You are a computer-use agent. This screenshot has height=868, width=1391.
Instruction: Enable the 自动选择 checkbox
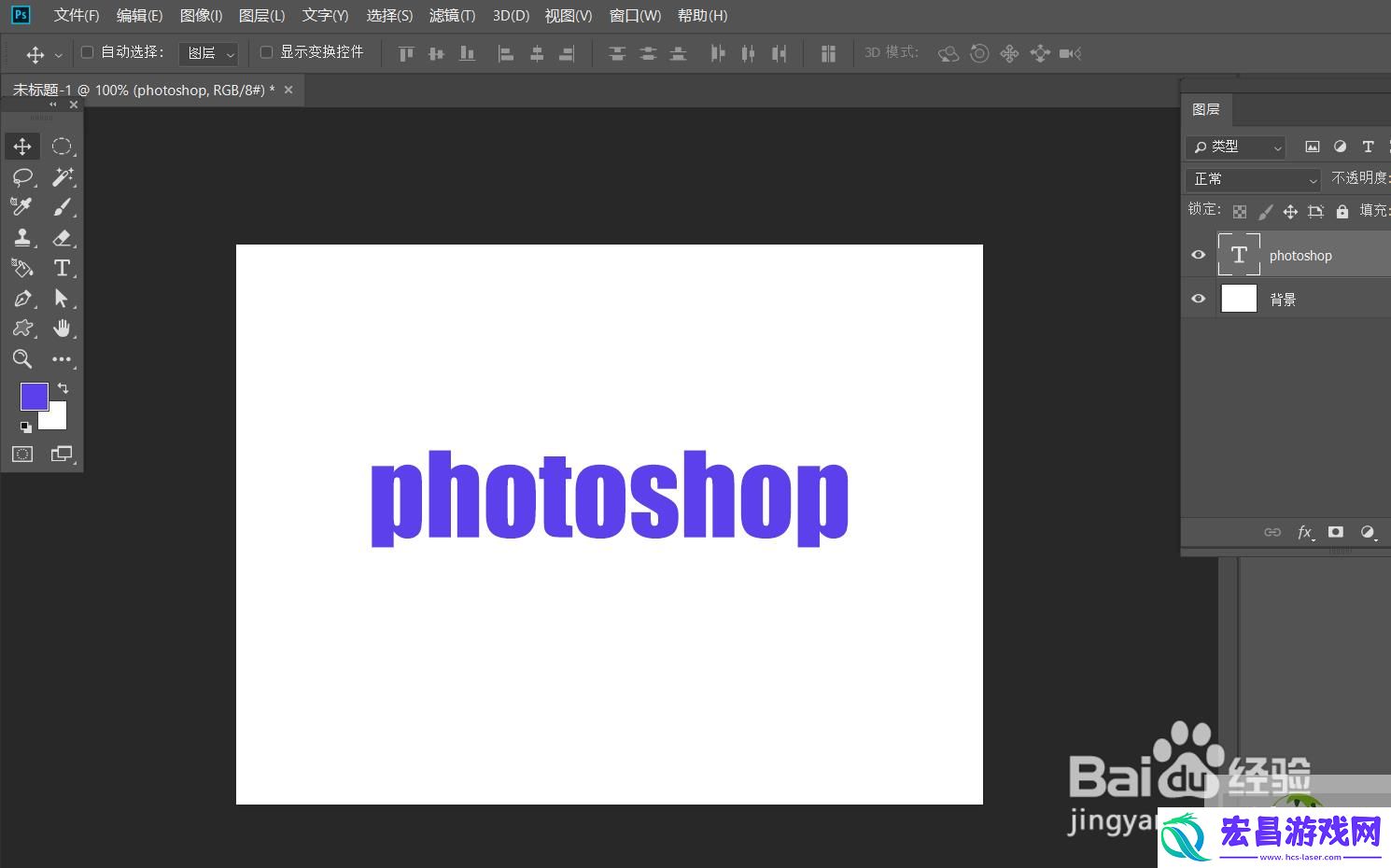[88, 52]
